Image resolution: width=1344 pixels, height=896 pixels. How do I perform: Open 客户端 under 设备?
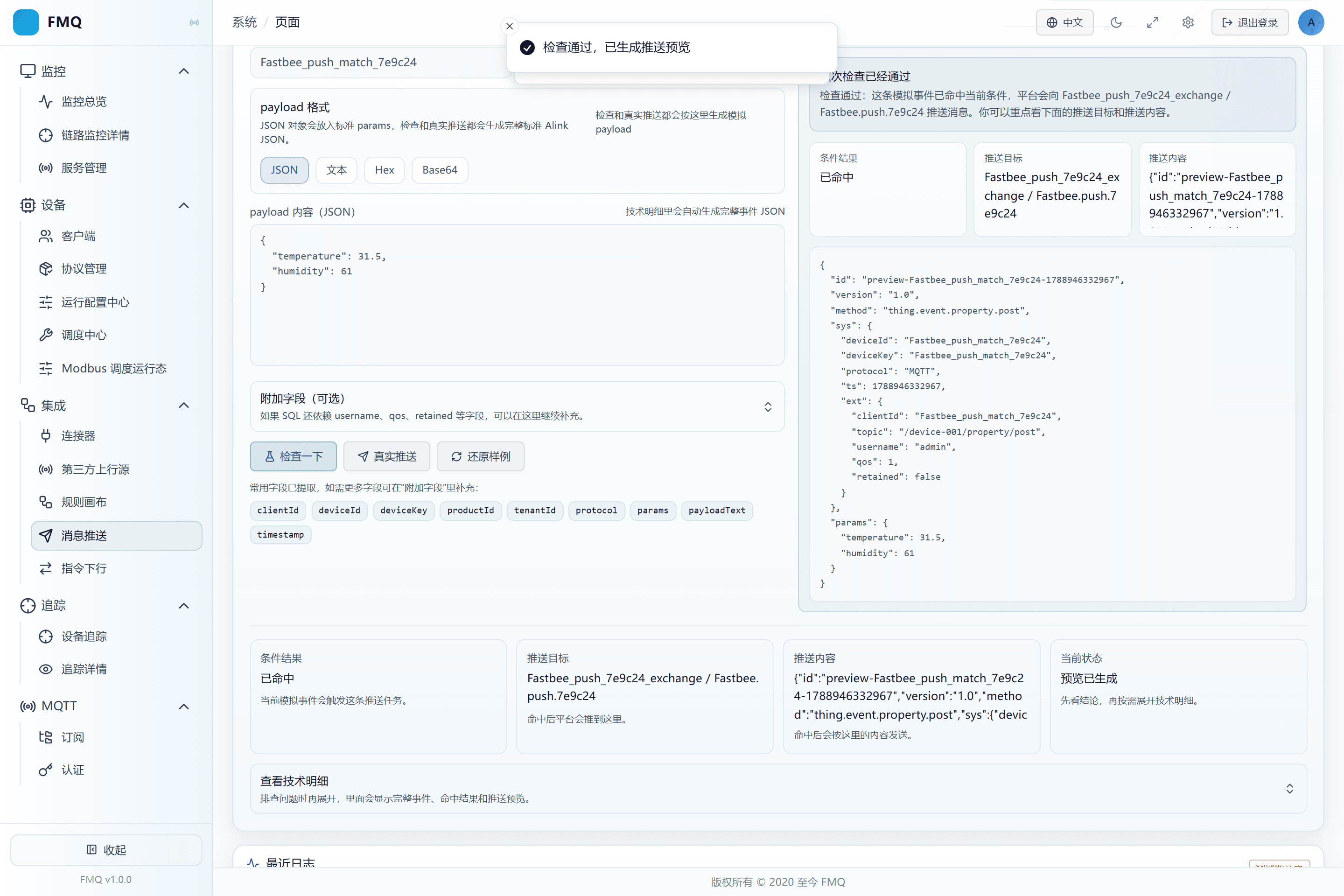[117, 236]
